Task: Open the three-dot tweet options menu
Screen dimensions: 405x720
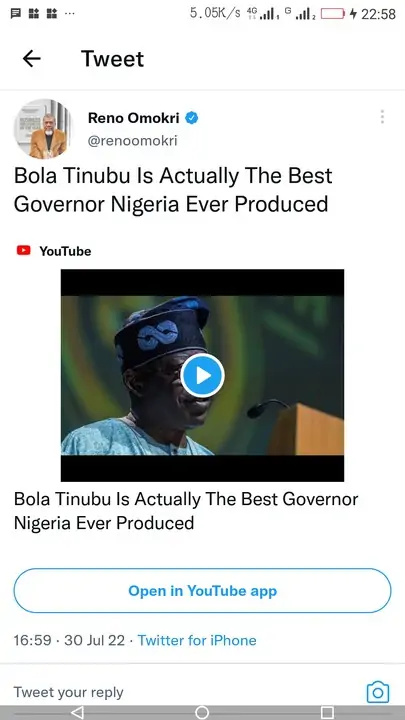Action: coord(382,117)
